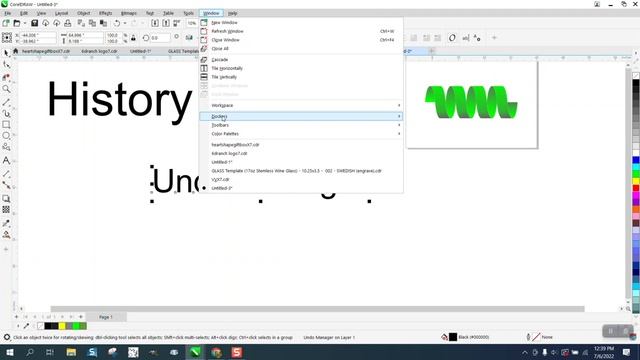Toggle the lock ratio padlock
The image size is (640, 360).
133,38
